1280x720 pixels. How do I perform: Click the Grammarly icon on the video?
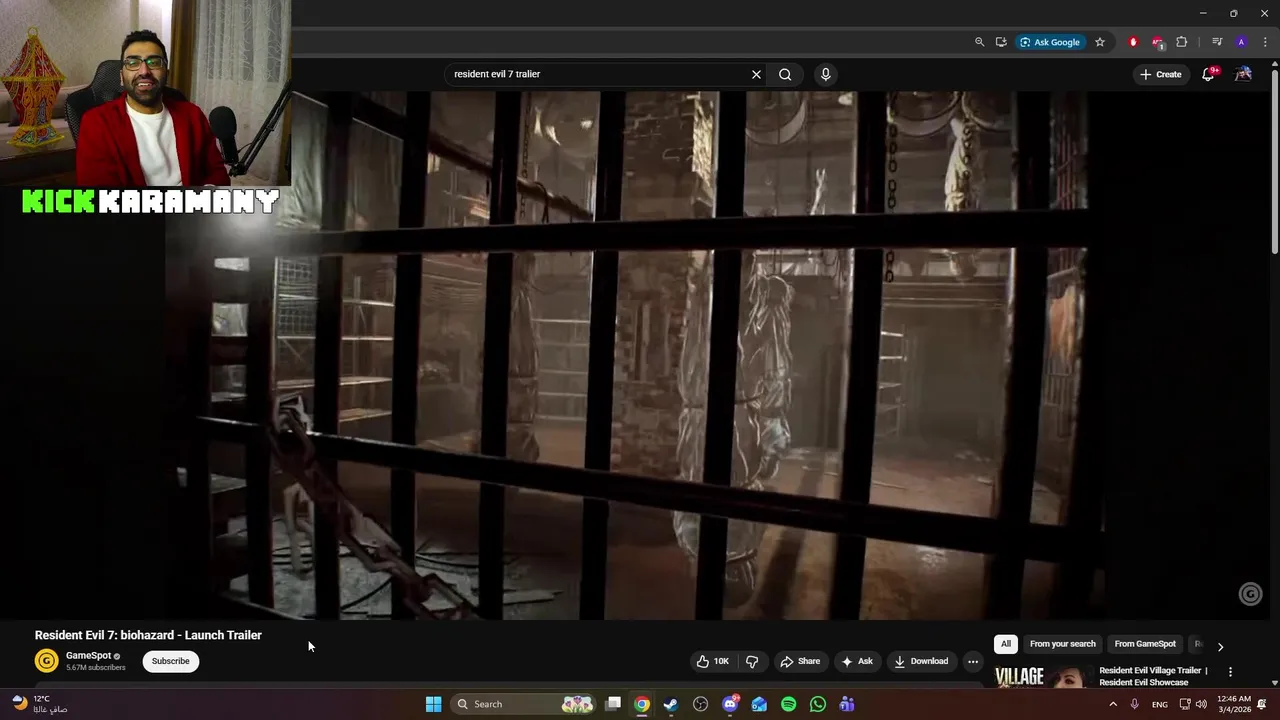[x=1250, y=594]
